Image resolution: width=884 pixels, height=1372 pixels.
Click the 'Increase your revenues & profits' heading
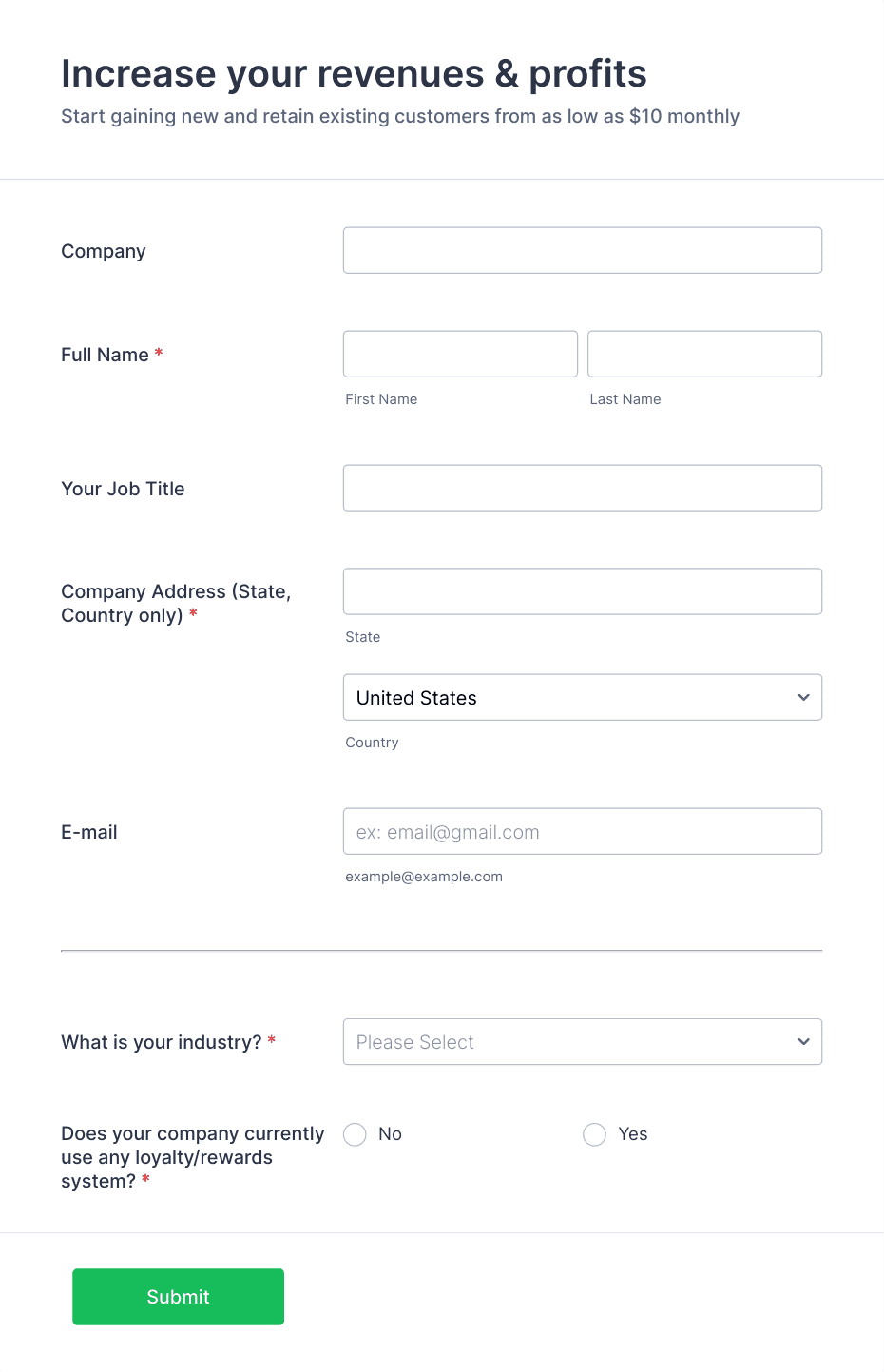[x=354, y=73]
